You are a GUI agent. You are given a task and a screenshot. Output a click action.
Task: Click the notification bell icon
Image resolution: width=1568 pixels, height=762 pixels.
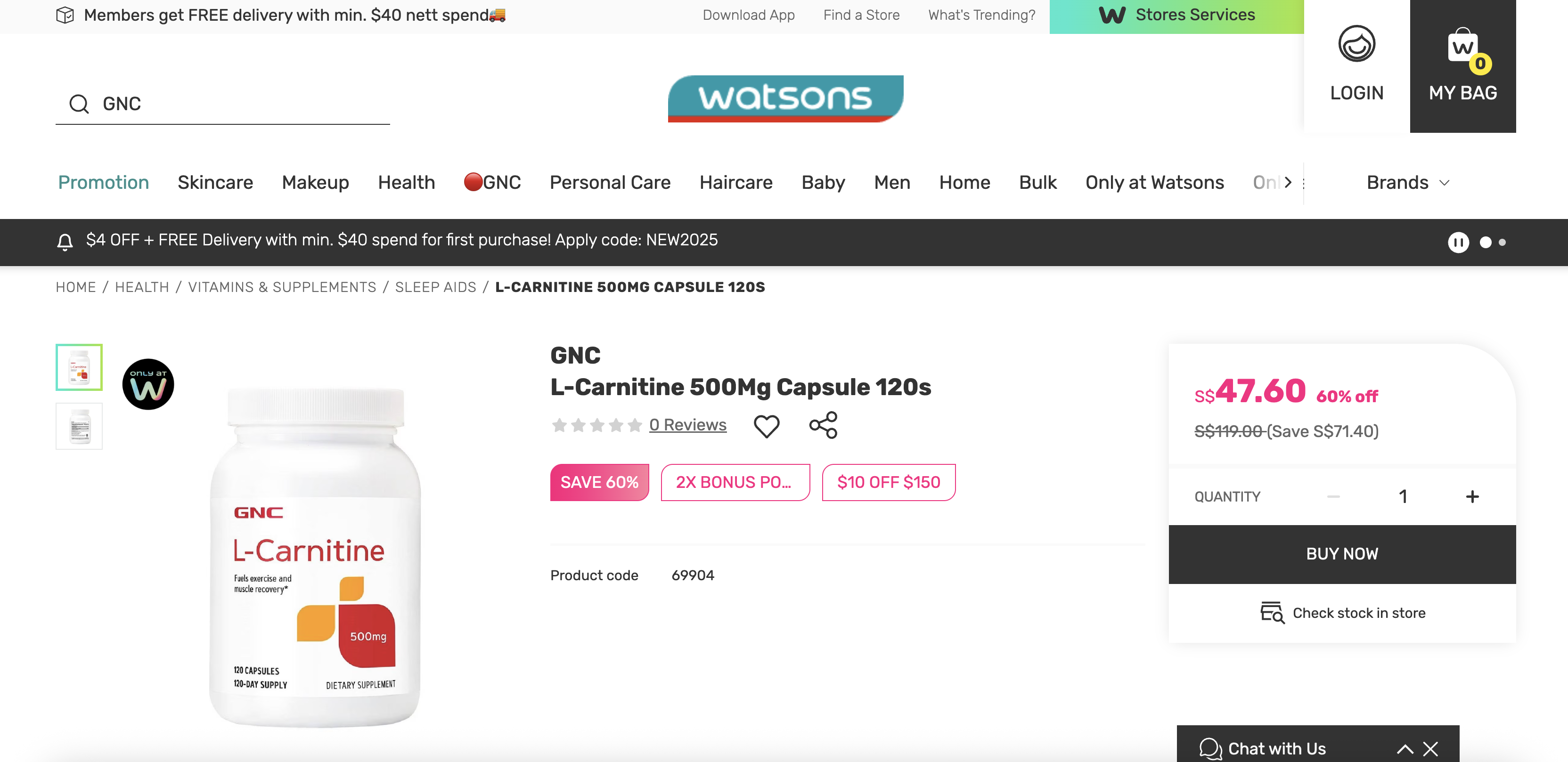(x=65, y=242)
